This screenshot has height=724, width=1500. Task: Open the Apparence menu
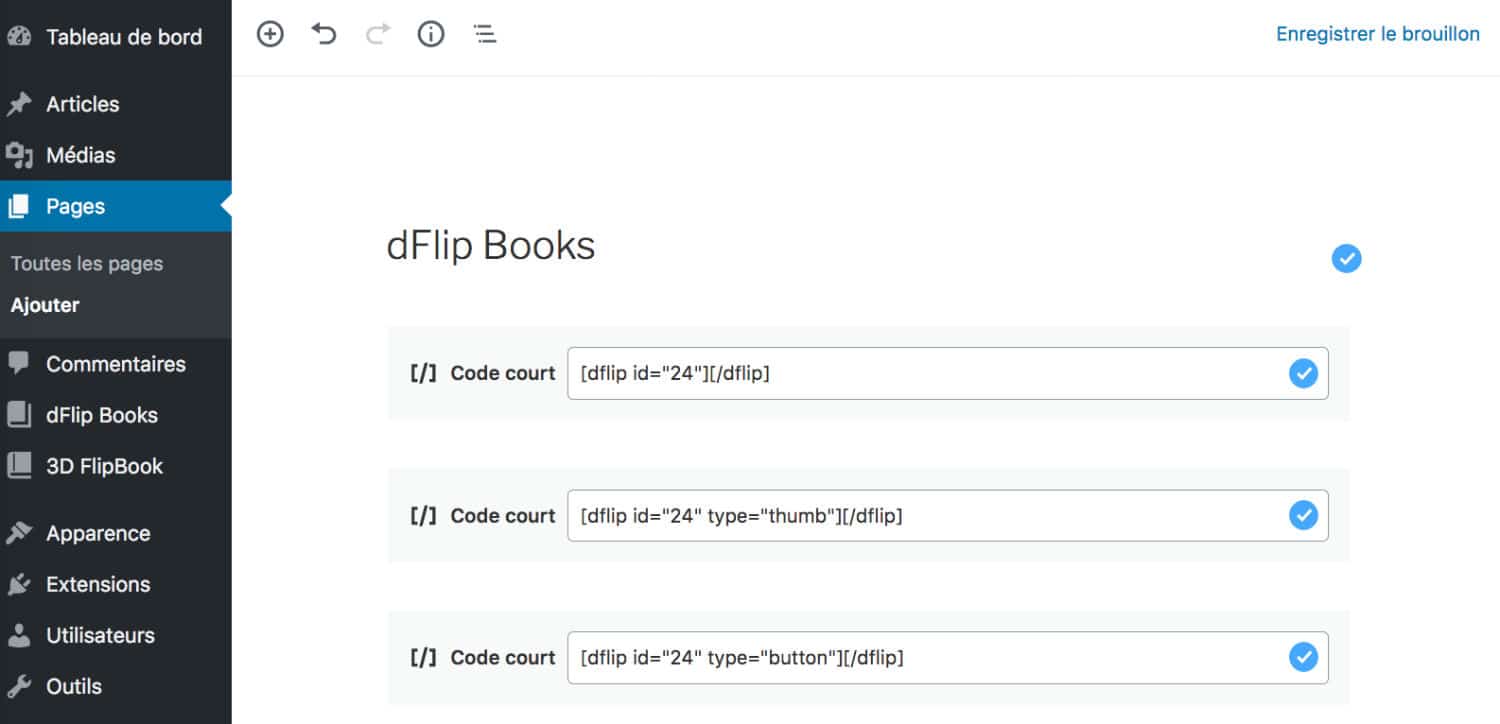[x=98, y=533]
